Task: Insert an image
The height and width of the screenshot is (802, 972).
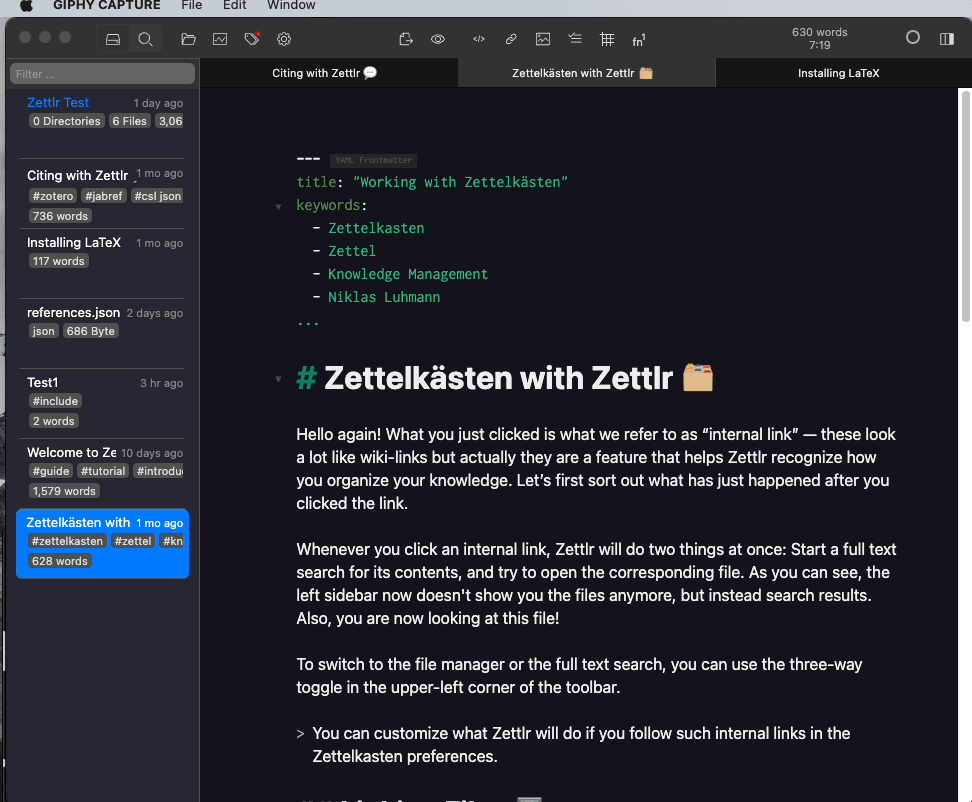Action: pos(543,39)
